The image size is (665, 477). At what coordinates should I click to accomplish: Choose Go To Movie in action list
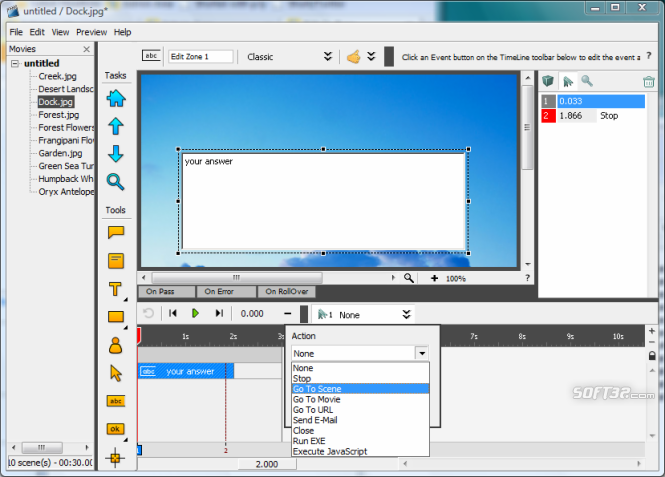pos(360,399)
